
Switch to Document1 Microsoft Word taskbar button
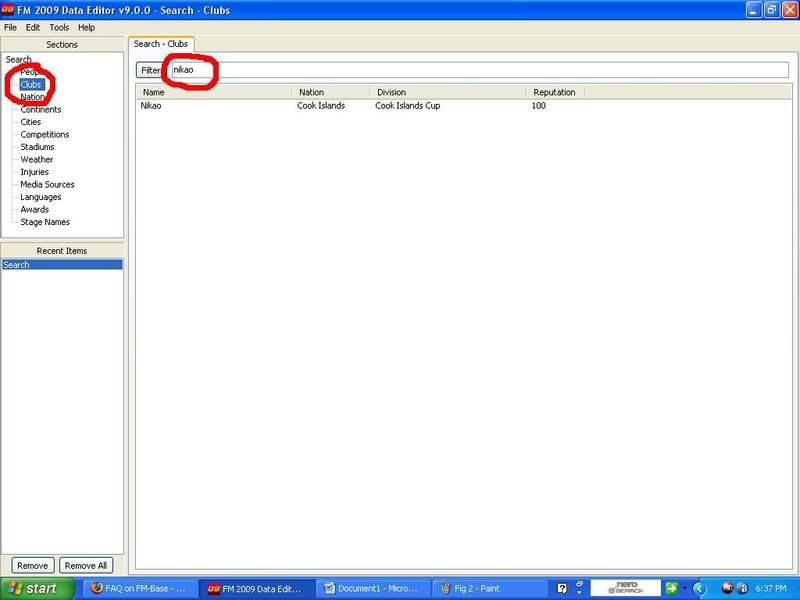coord(371,589)
